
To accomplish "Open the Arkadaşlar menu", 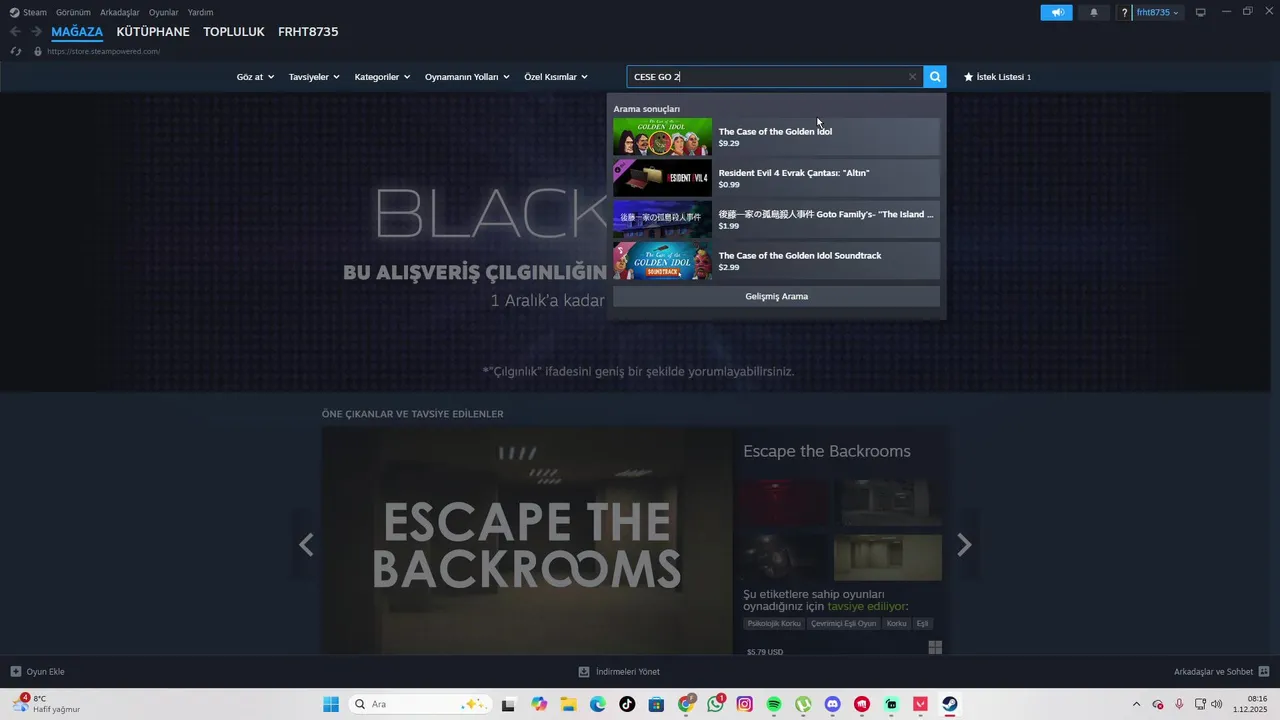I will [x=120, y=12].
